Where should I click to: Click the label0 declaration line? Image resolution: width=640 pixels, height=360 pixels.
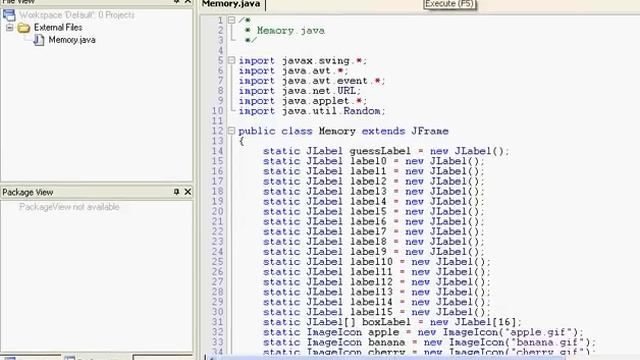point(373,161)
